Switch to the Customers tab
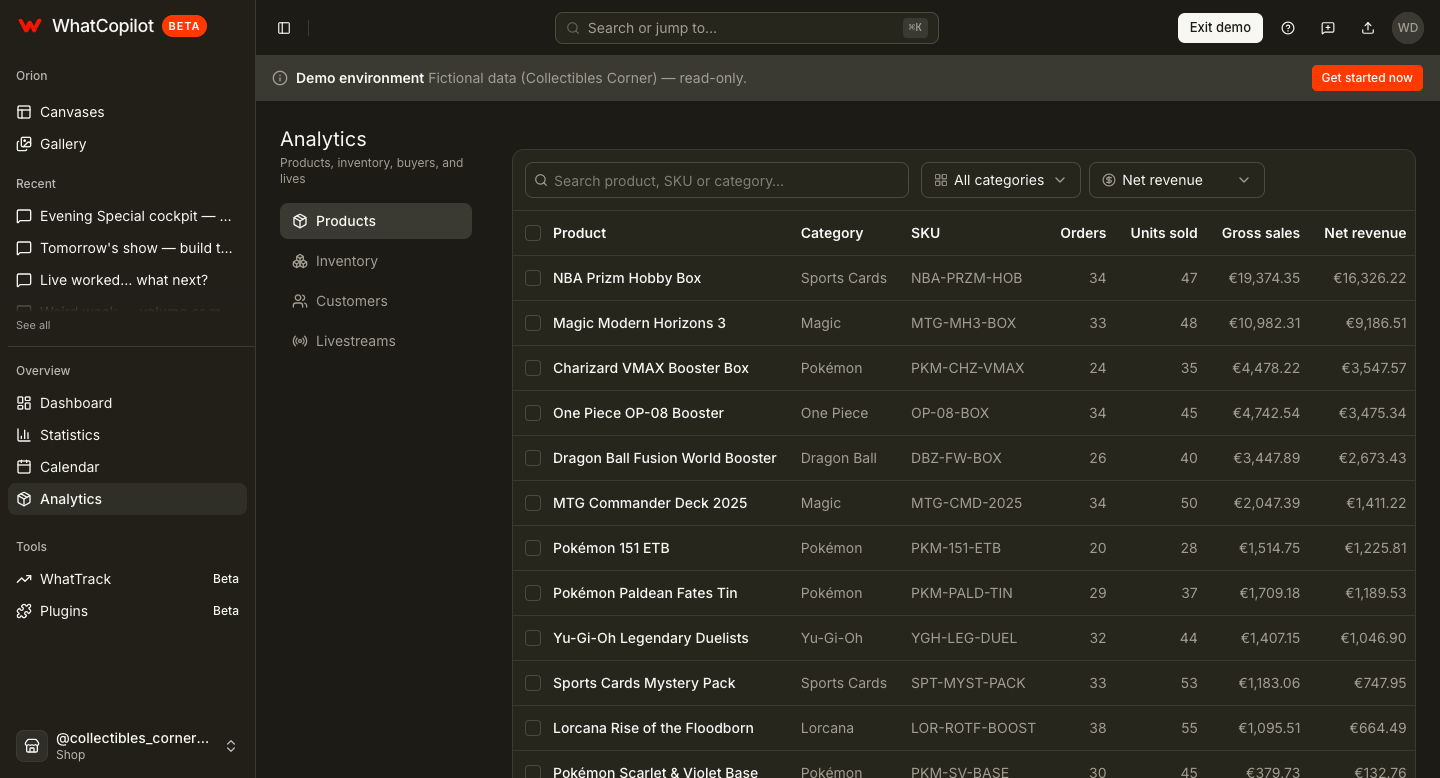Image resolution: width=1440 pixels, height=778 pixels. tap(376, 301)
